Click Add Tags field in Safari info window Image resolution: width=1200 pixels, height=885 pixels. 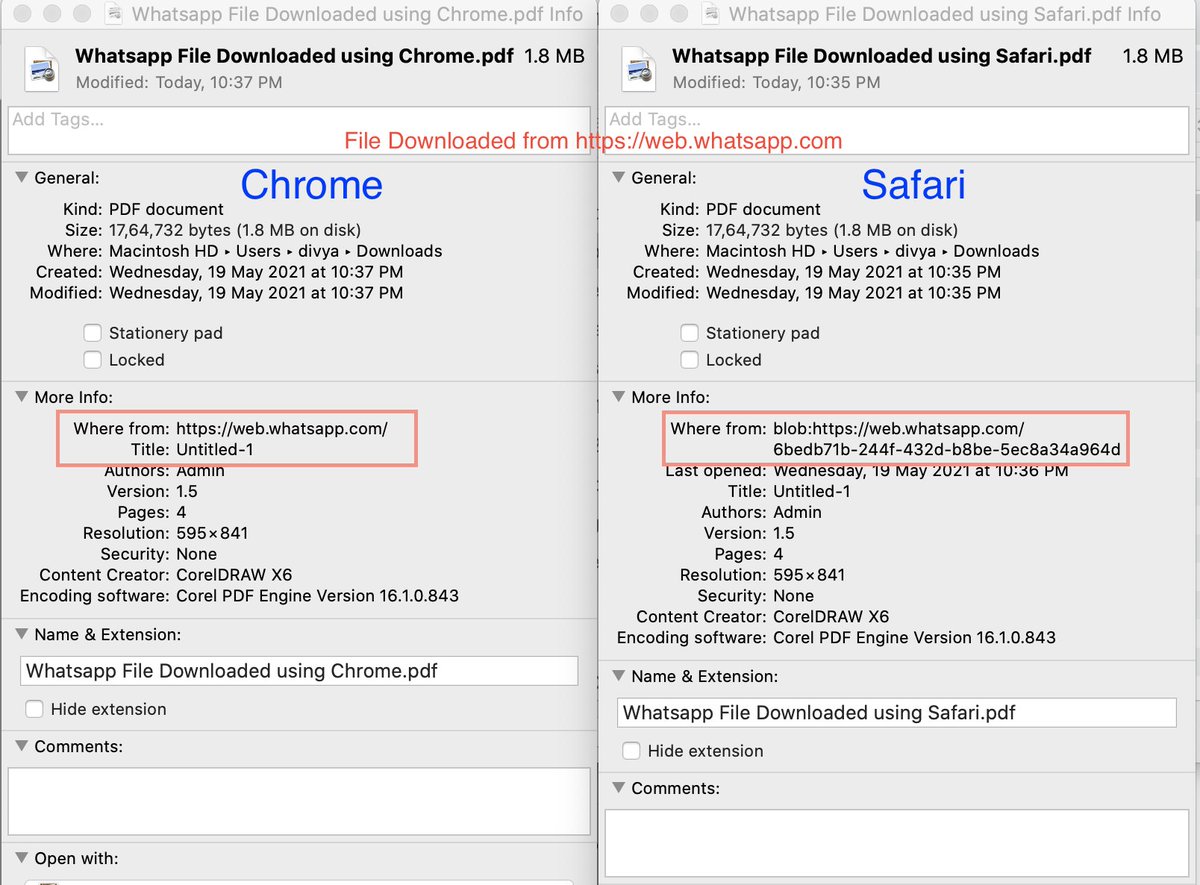click(895, 129)
